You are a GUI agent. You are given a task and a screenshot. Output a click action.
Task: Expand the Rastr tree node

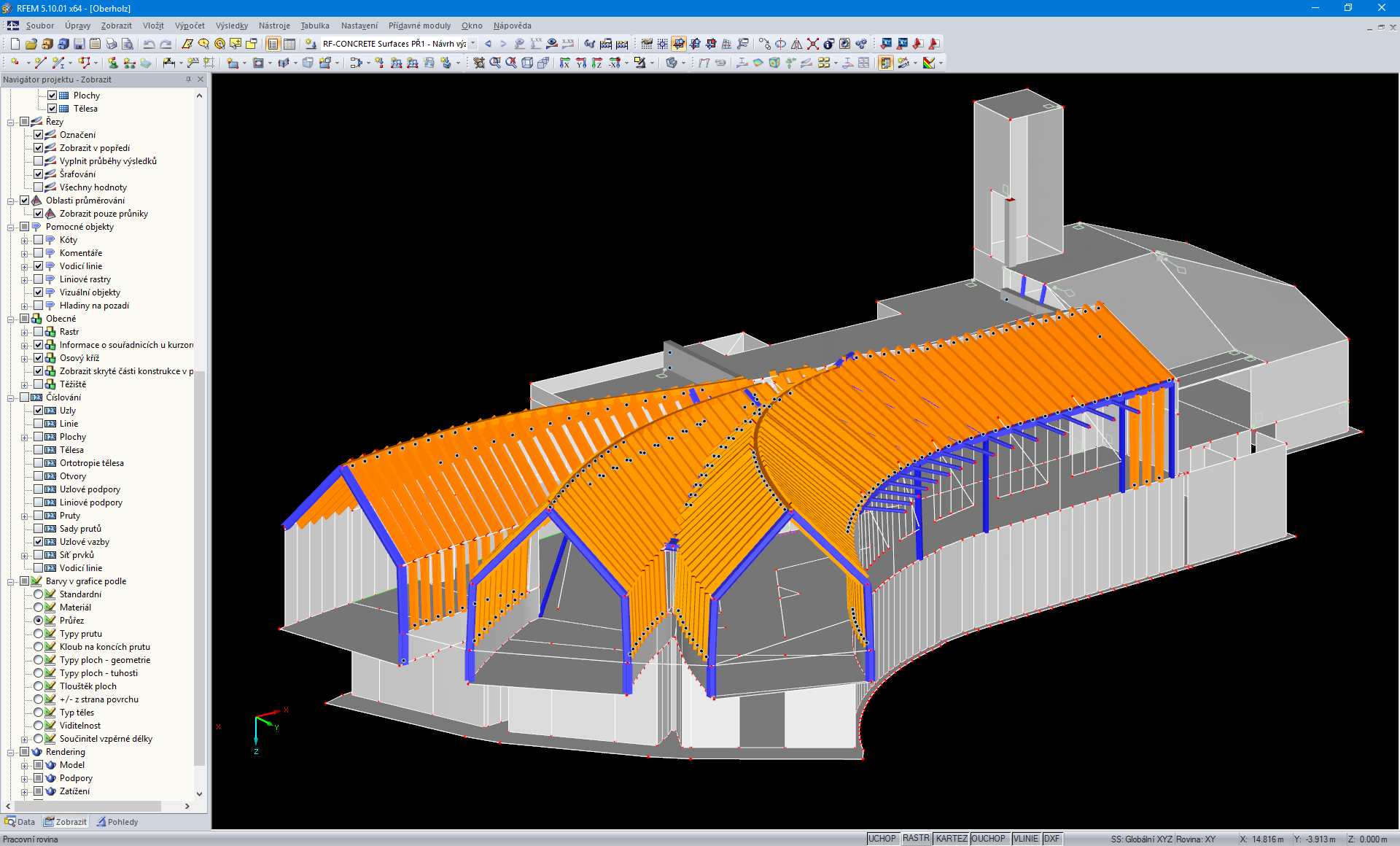click(25, 331)
